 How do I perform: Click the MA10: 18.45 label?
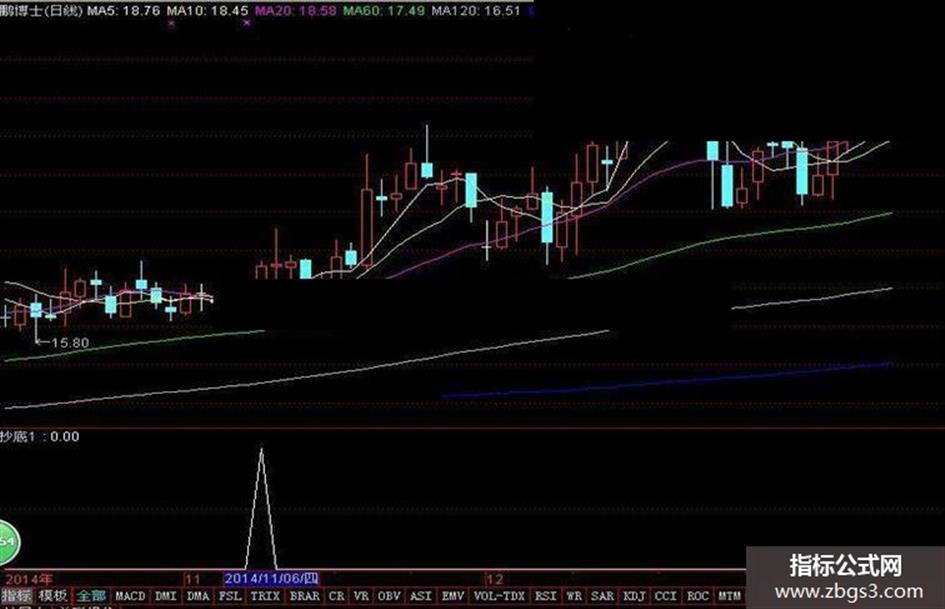[x=207, y=11]
